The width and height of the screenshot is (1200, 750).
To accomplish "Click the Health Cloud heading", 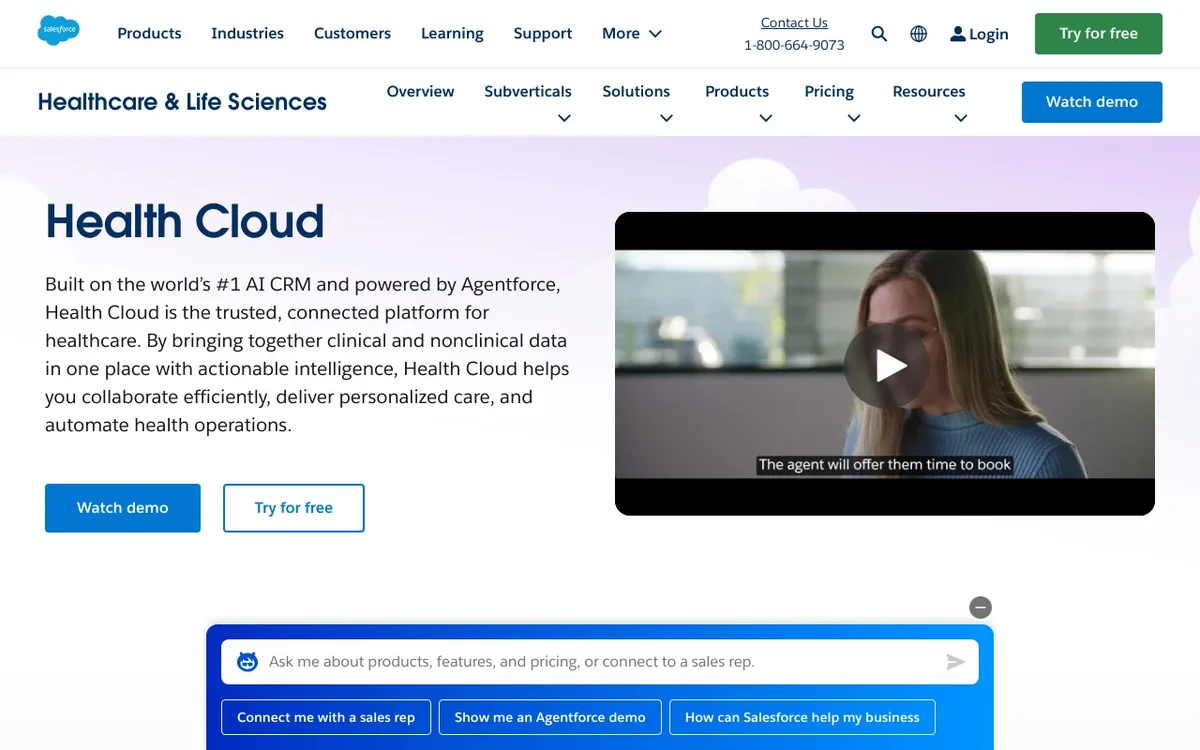I will coord(185,221).
